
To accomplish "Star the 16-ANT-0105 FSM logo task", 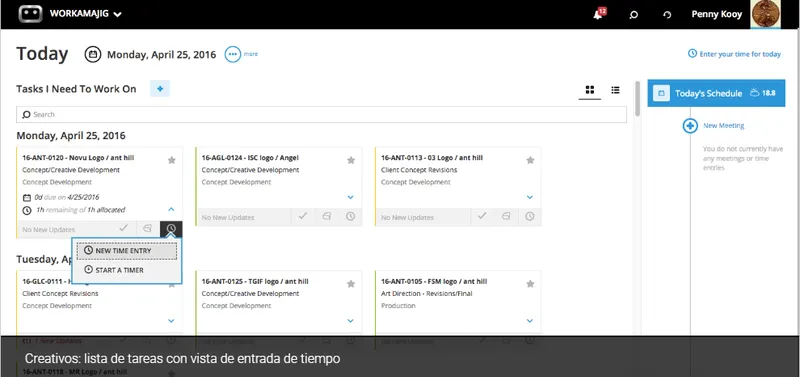I will coord(530,284).
